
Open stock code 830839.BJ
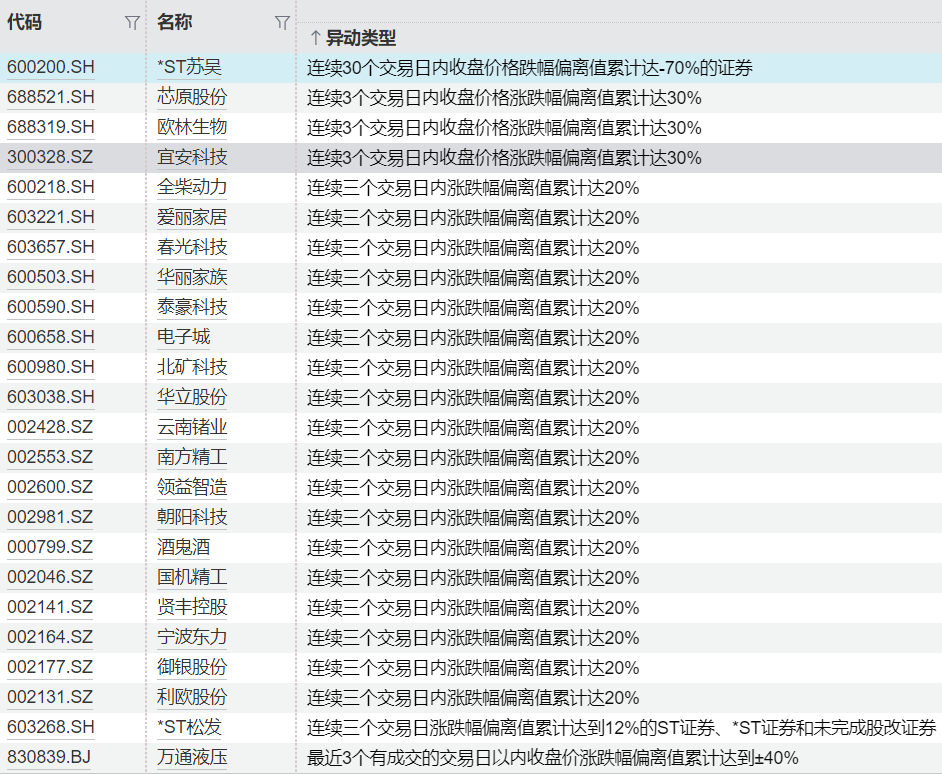[49, 757]
